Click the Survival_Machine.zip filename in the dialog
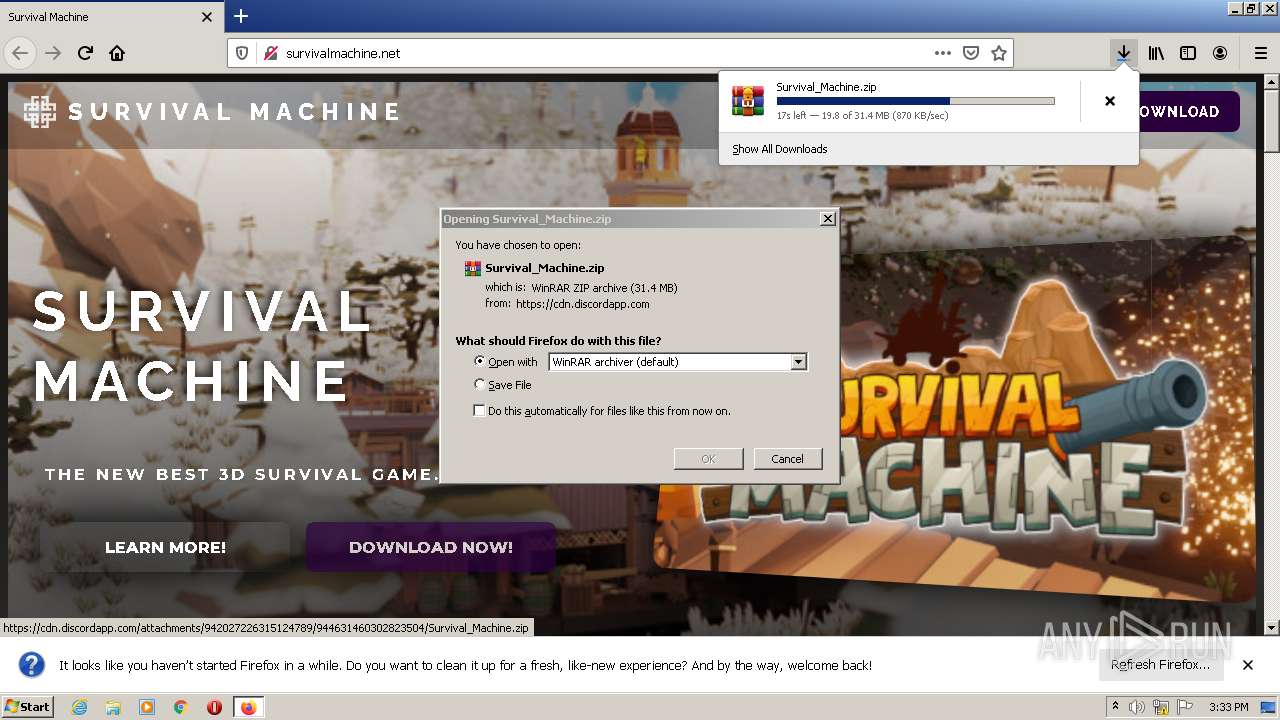 (545, 268)
